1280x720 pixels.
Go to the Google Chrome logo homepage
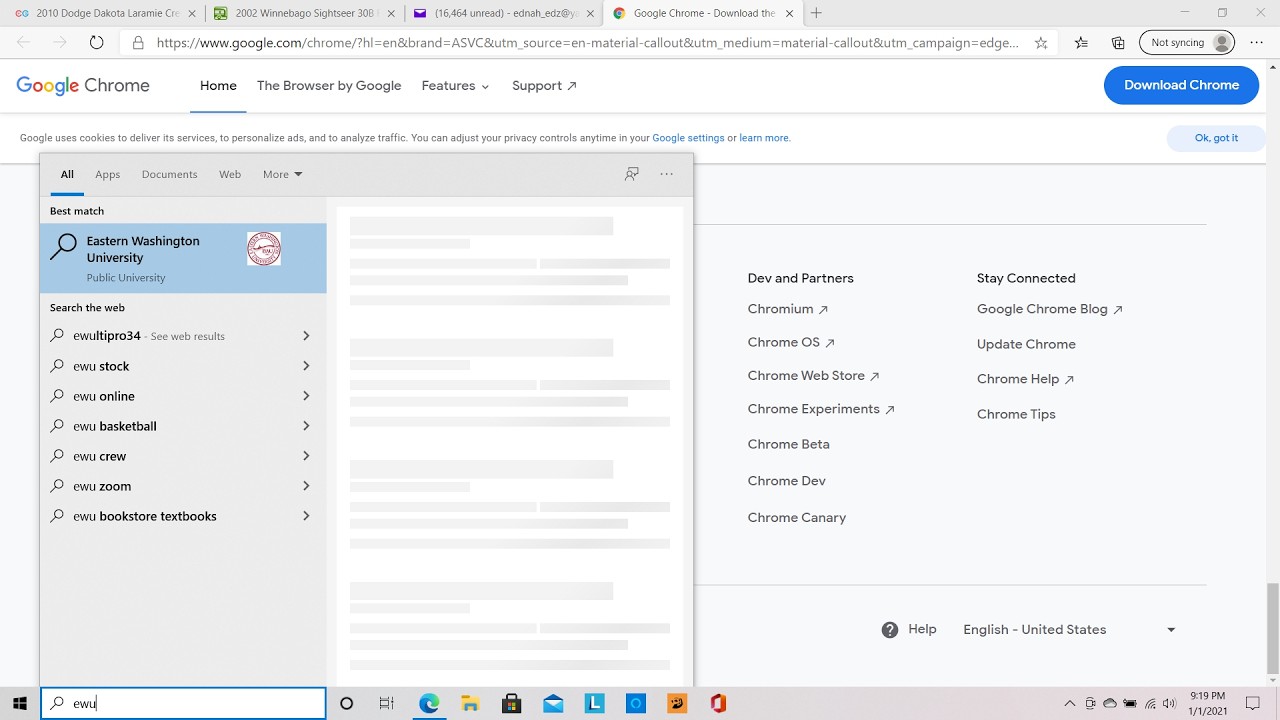tap(83, 86)
